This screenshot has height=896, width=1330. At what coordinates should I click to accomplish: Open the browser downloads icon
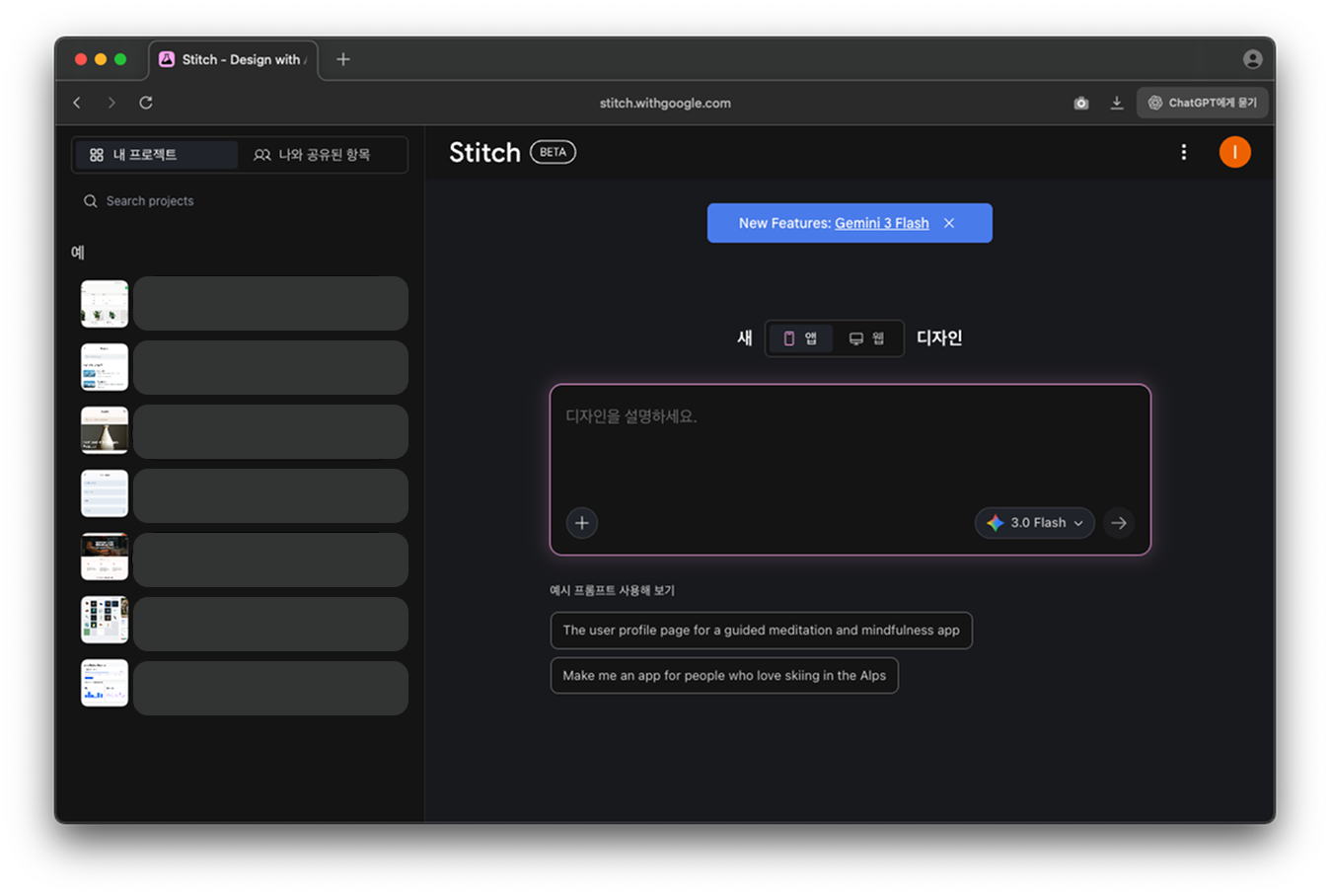click(1117, 103)
